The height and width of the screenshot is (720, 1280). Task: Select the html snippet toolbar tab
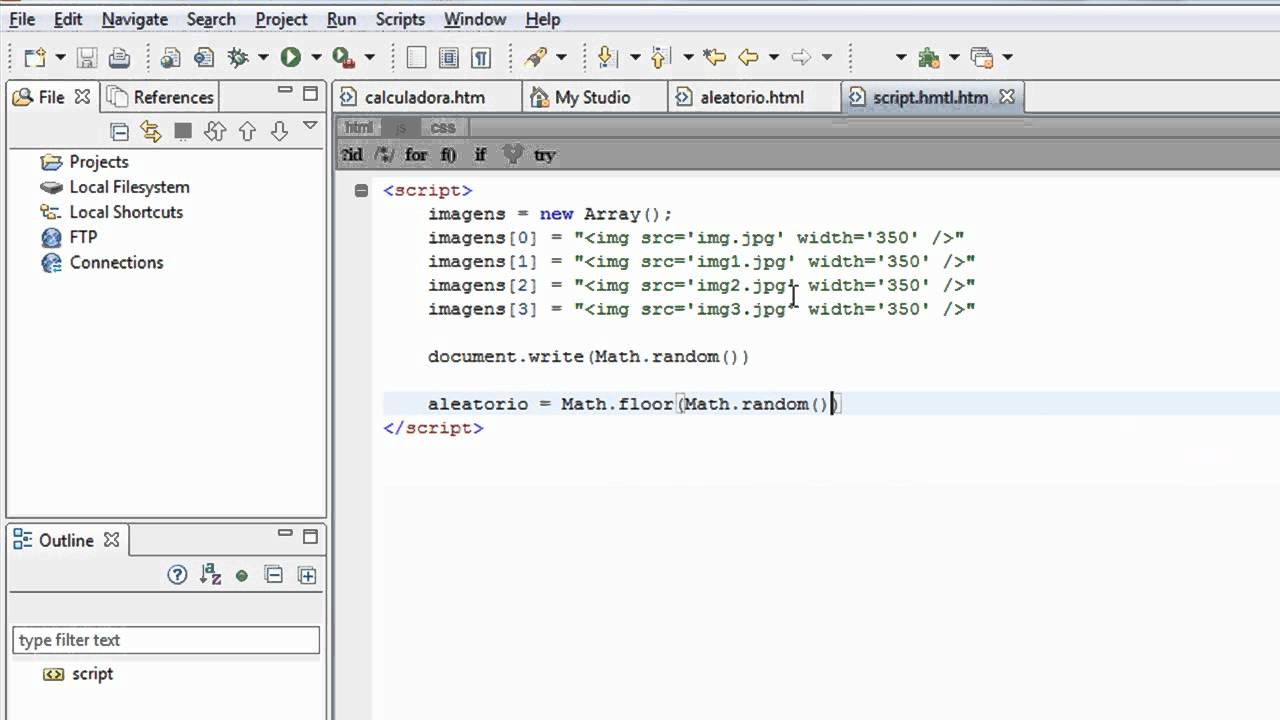click(358, 127)
